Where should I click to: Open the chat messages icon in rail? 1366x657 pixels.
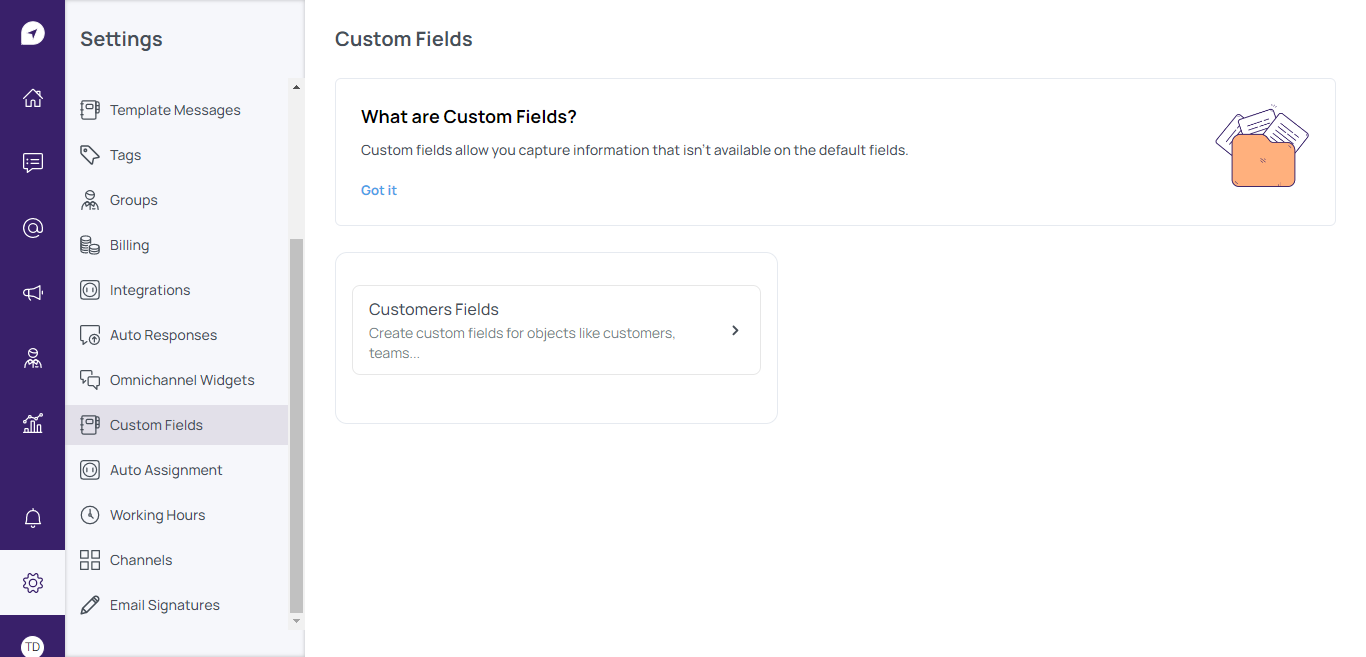33,163
